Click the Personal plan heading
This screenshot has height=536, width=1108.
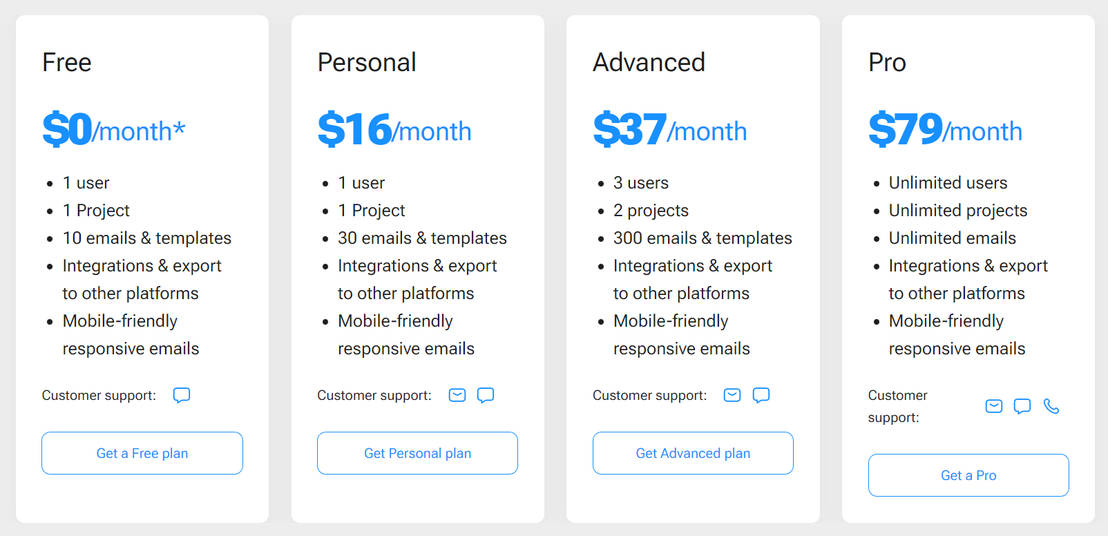point(367,62)
